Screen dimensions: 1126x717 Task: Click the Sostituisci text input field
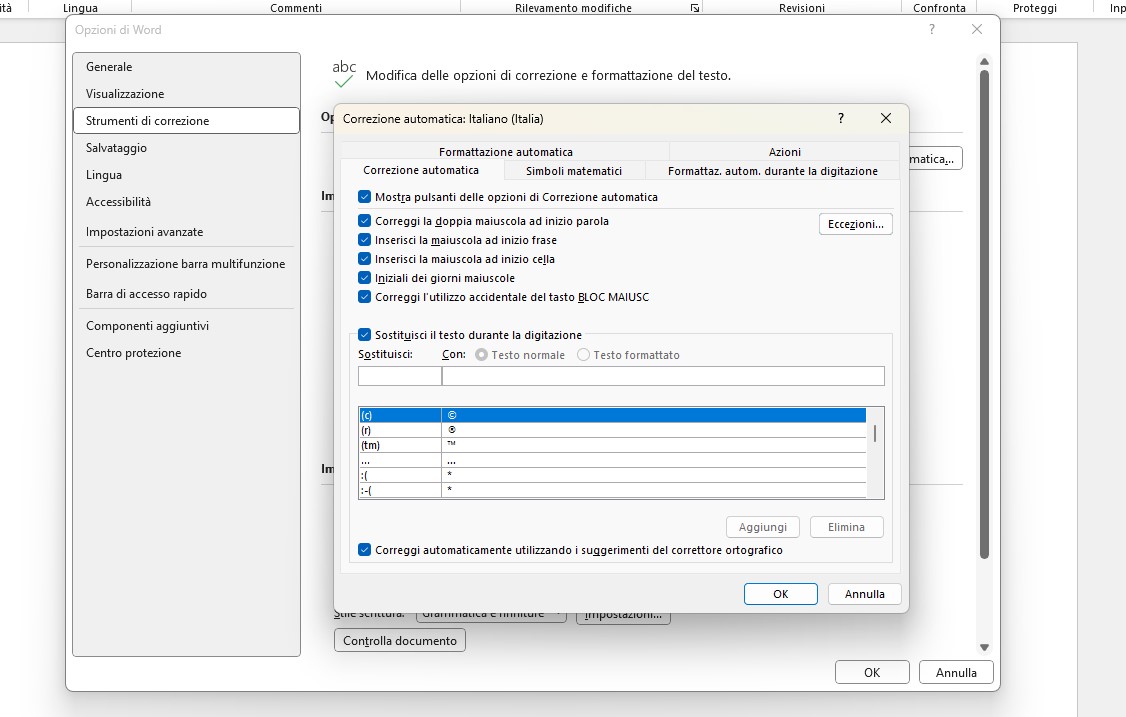coord(399,376)
